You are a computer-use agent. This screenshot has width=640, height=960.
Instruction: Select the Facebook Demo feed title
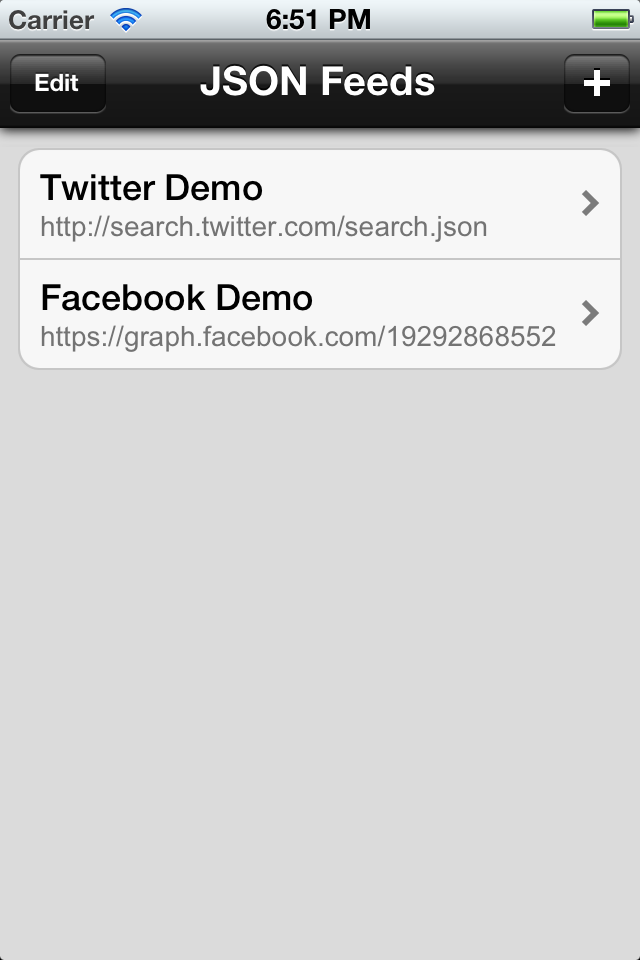[176, 298]
